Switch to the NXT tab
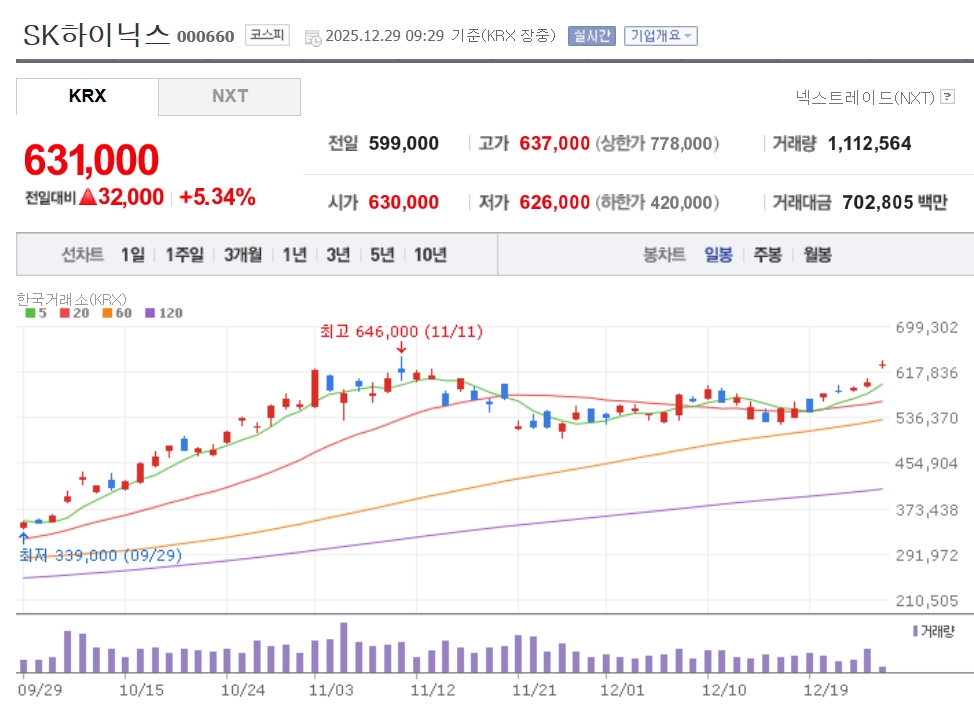 click(229, 96)
